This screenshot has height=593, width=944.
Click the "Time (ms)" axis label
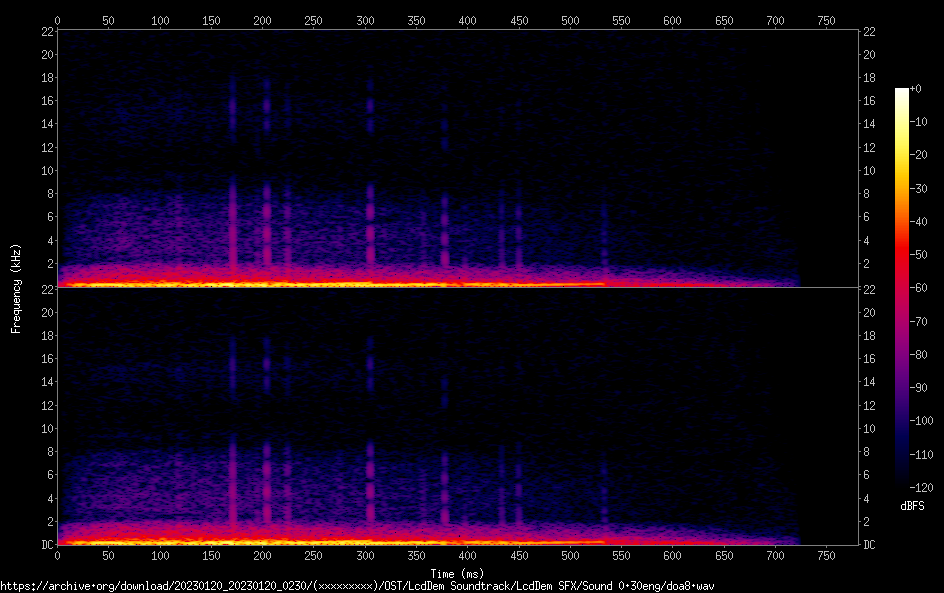point(456,573)
